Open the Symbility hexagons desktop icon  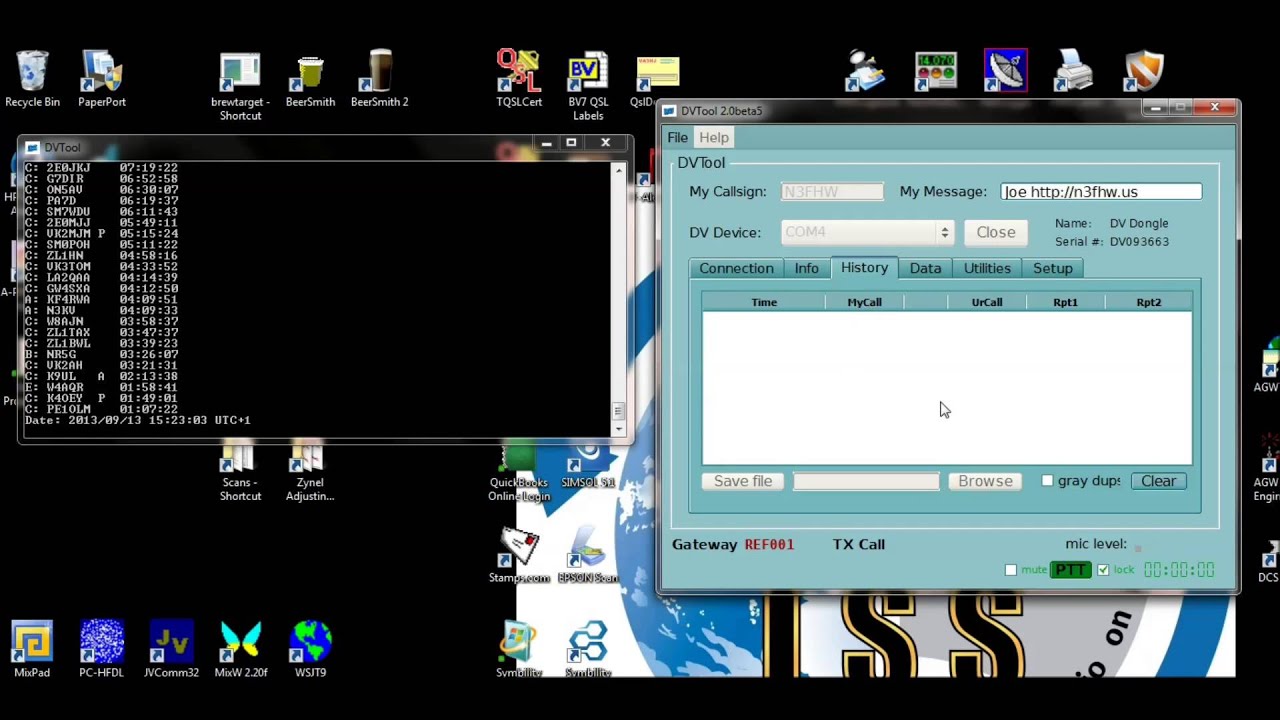(x=588, y=649)
